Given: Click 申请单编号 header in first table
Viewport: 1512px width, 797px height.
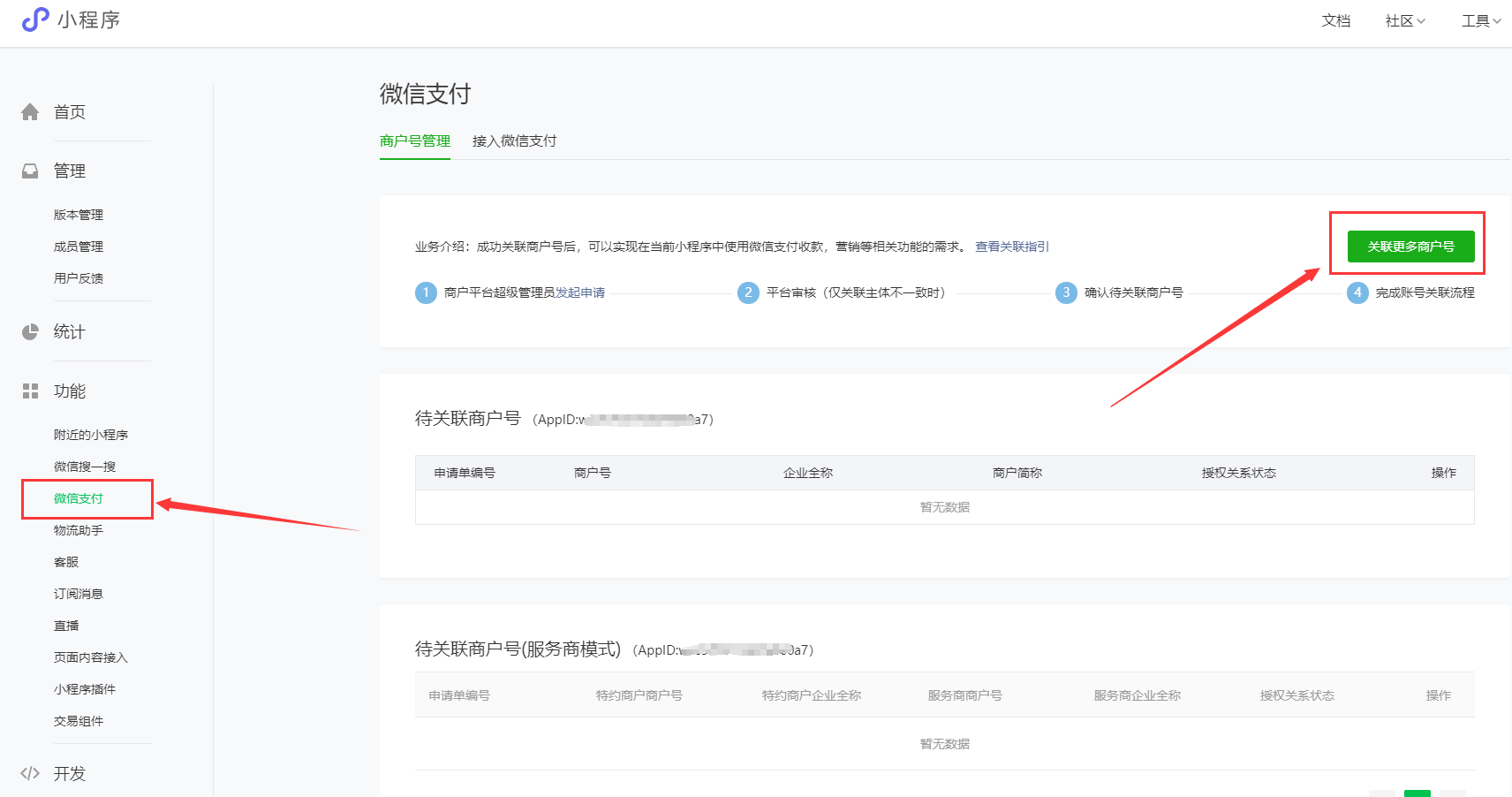Looking at the screenshot, I should click(x=465, y=474).
